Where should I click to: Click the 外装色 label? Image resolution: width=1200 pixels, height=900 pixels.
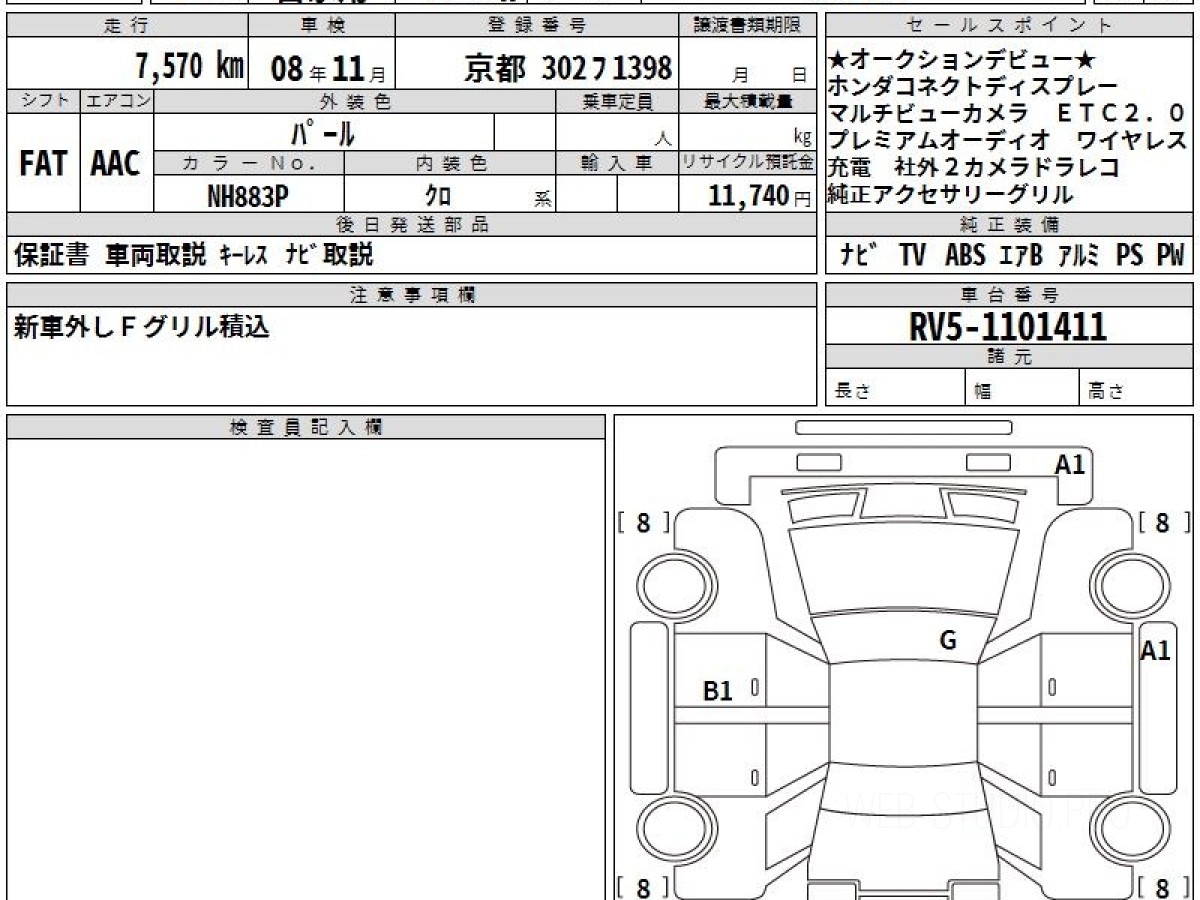coord(355,102)
